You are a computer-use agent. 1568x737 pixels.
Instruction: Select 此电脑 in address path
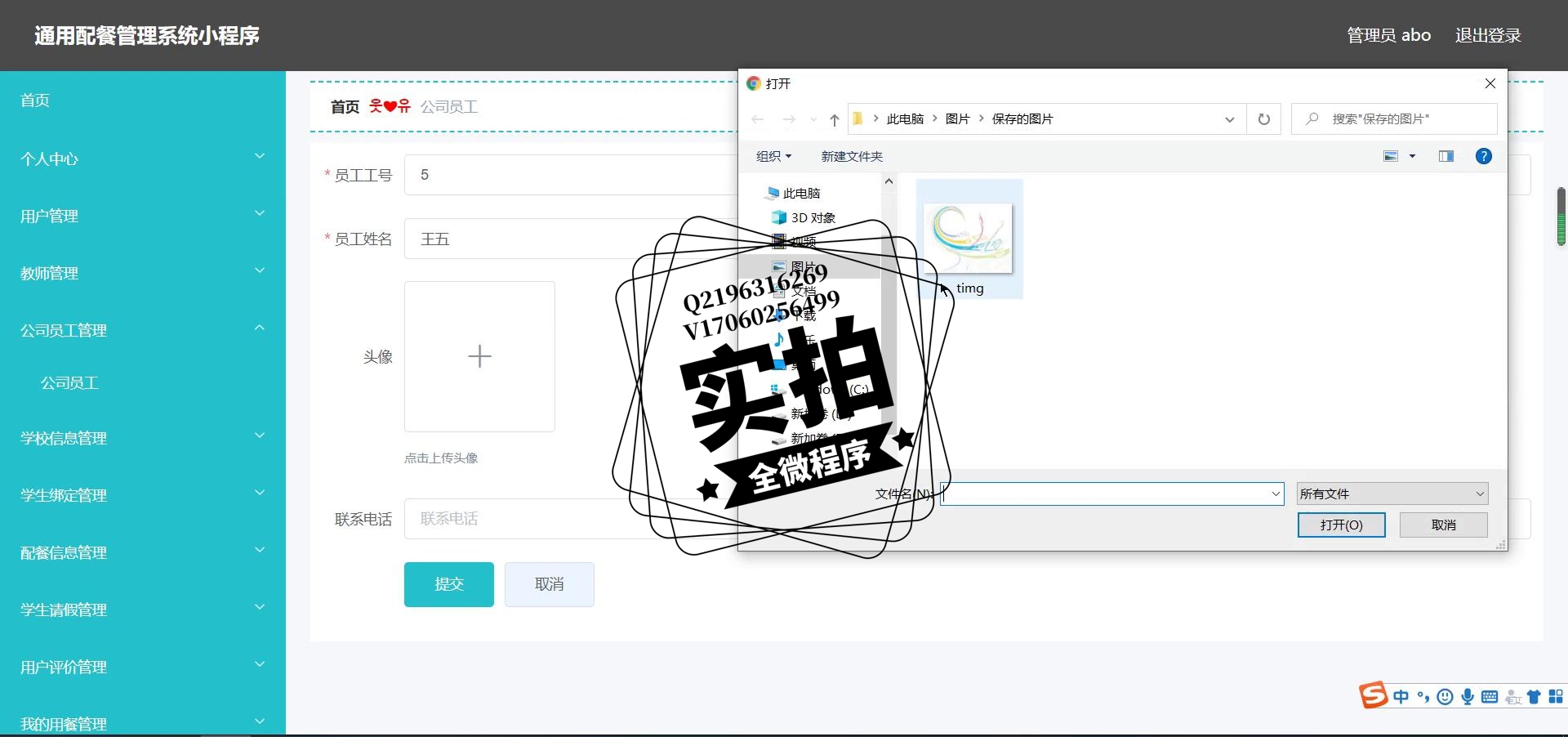[905, 119]
